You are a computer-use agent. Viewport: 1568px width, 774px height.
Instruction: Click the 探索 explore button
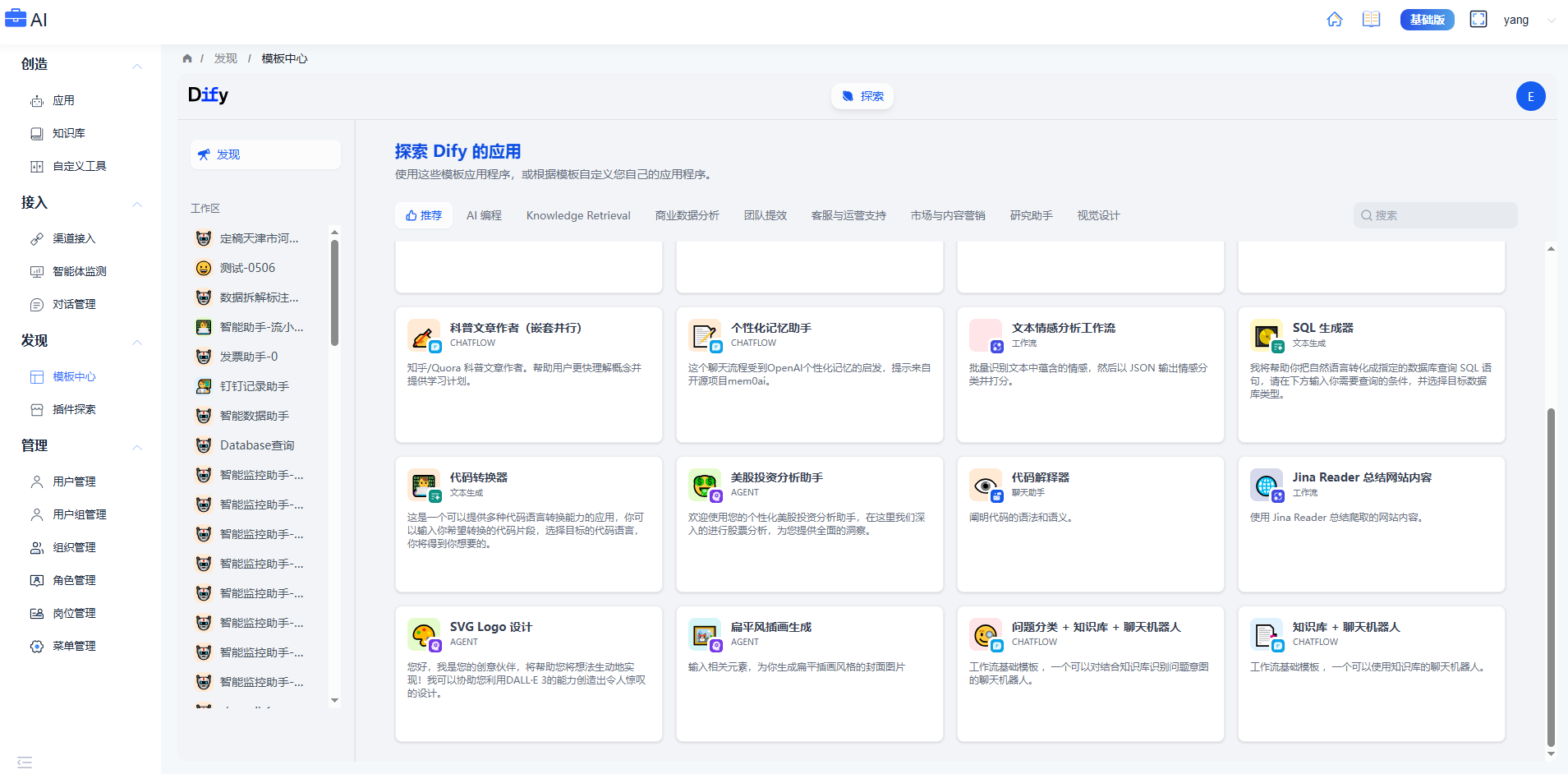tap(862, 96)
